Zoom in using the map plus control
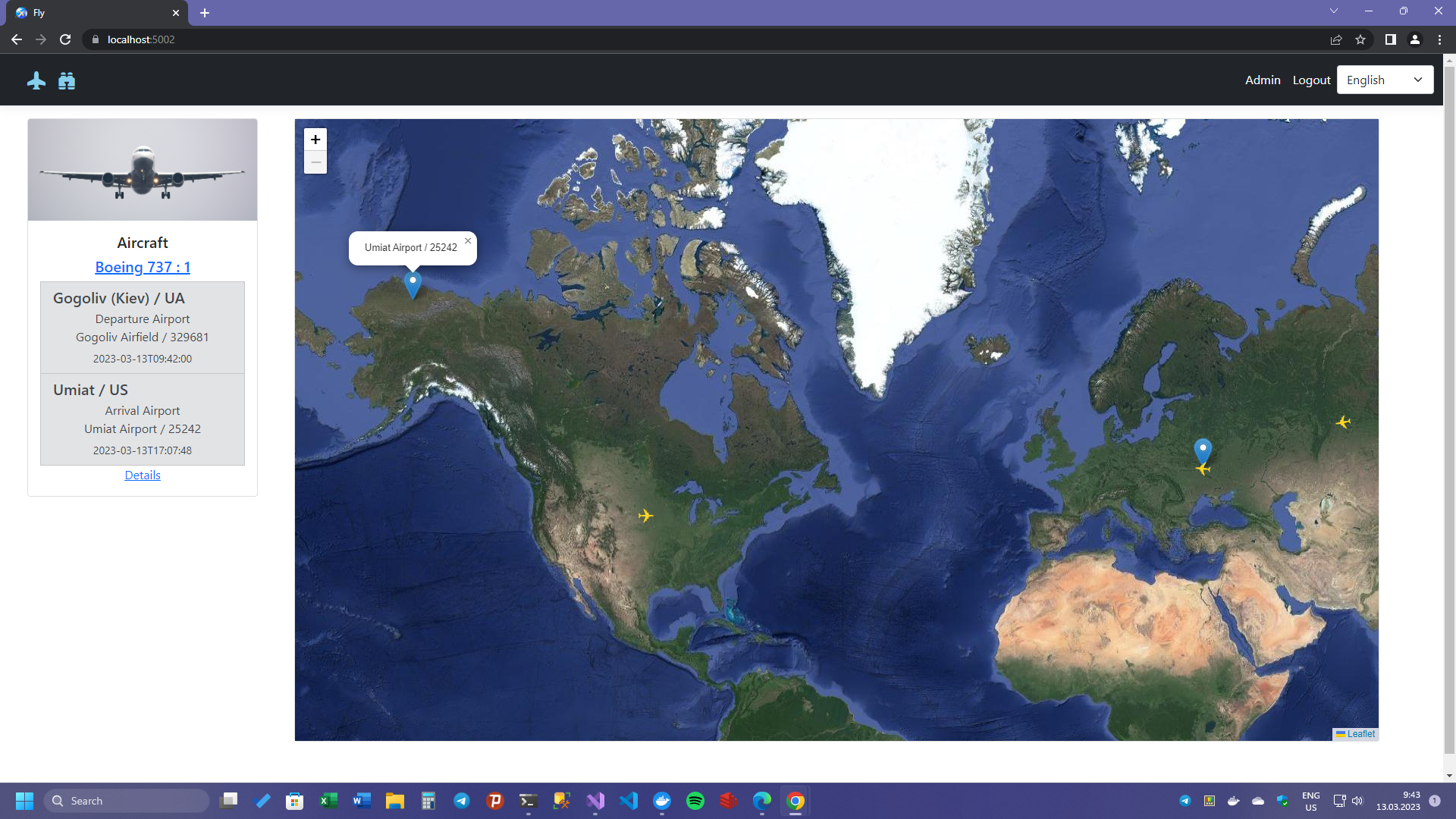 click(315, 140)
